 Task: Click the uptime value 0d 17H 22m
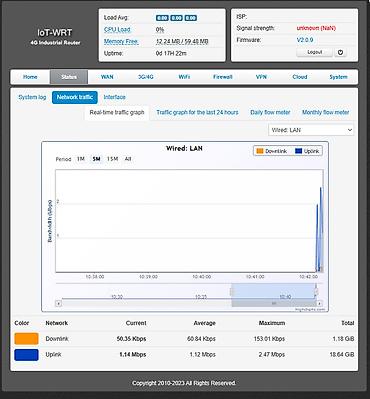point(171,53)
